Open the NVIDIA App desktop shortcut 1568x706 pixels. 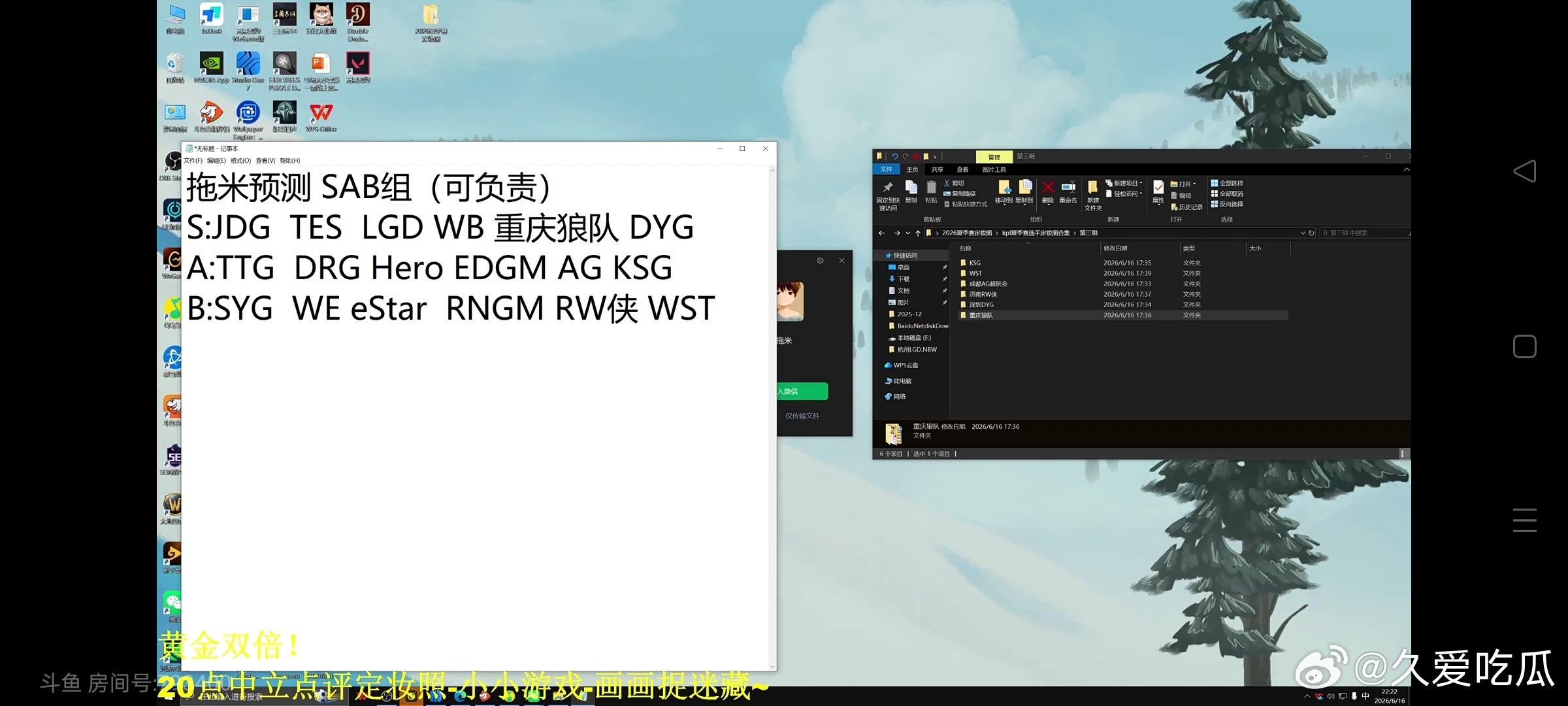[211, 68]
